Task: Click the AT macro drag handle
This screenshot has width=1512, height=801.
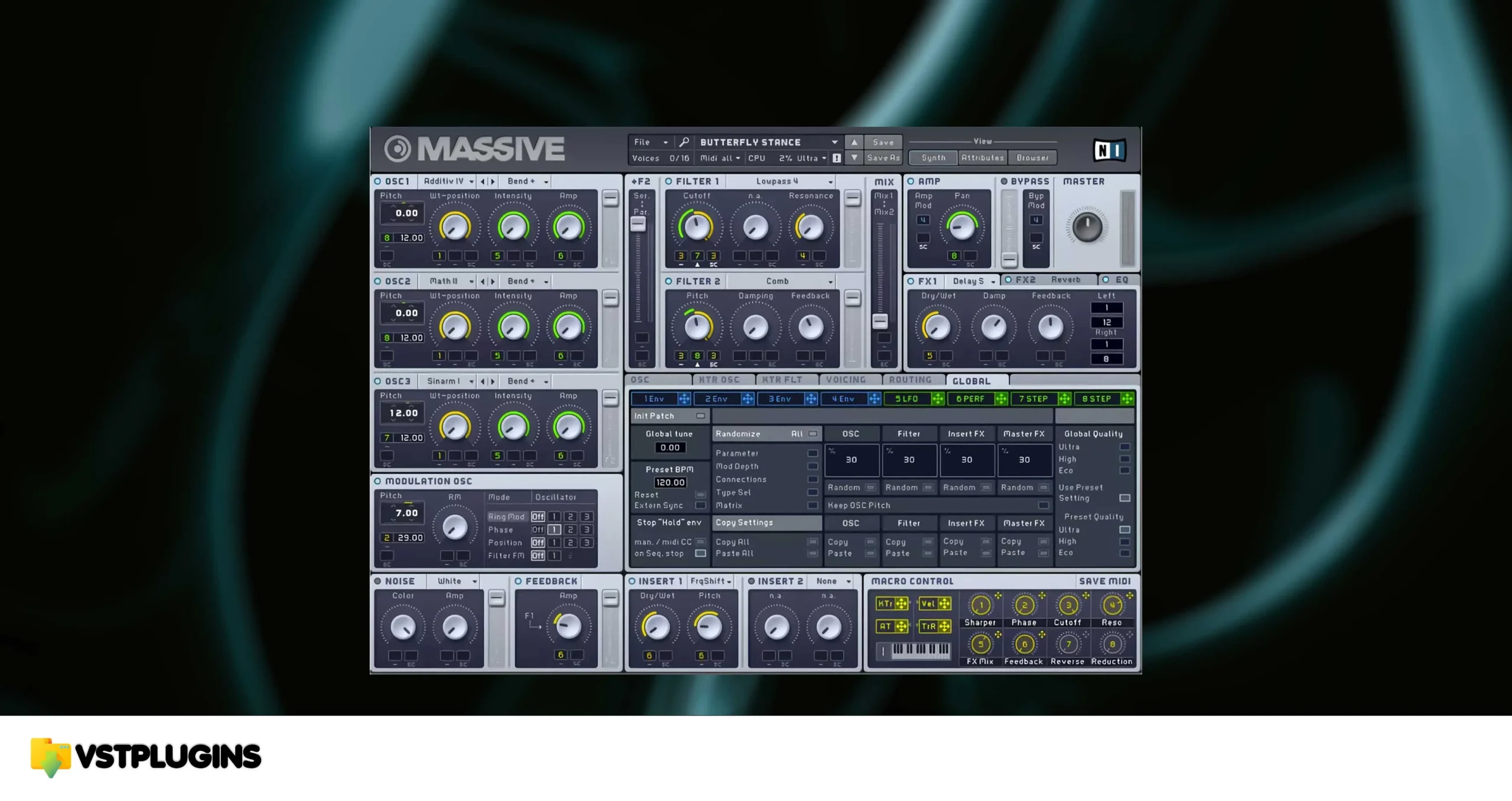Action: click(901, 626)
